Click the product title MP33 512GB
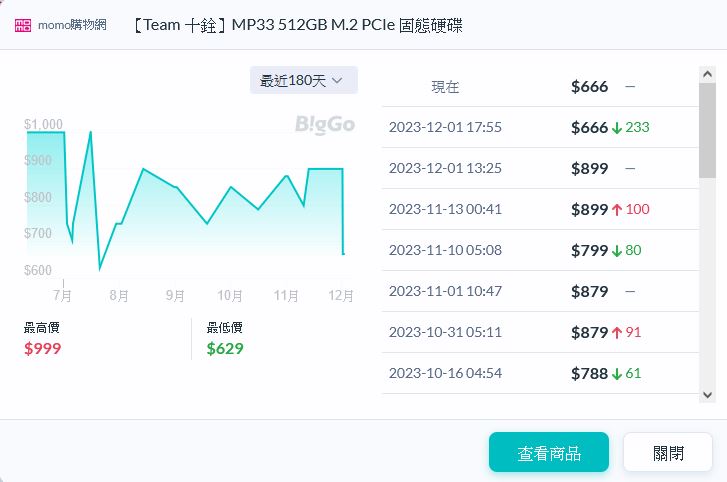727x482 pixels. (x=297, y=25)
